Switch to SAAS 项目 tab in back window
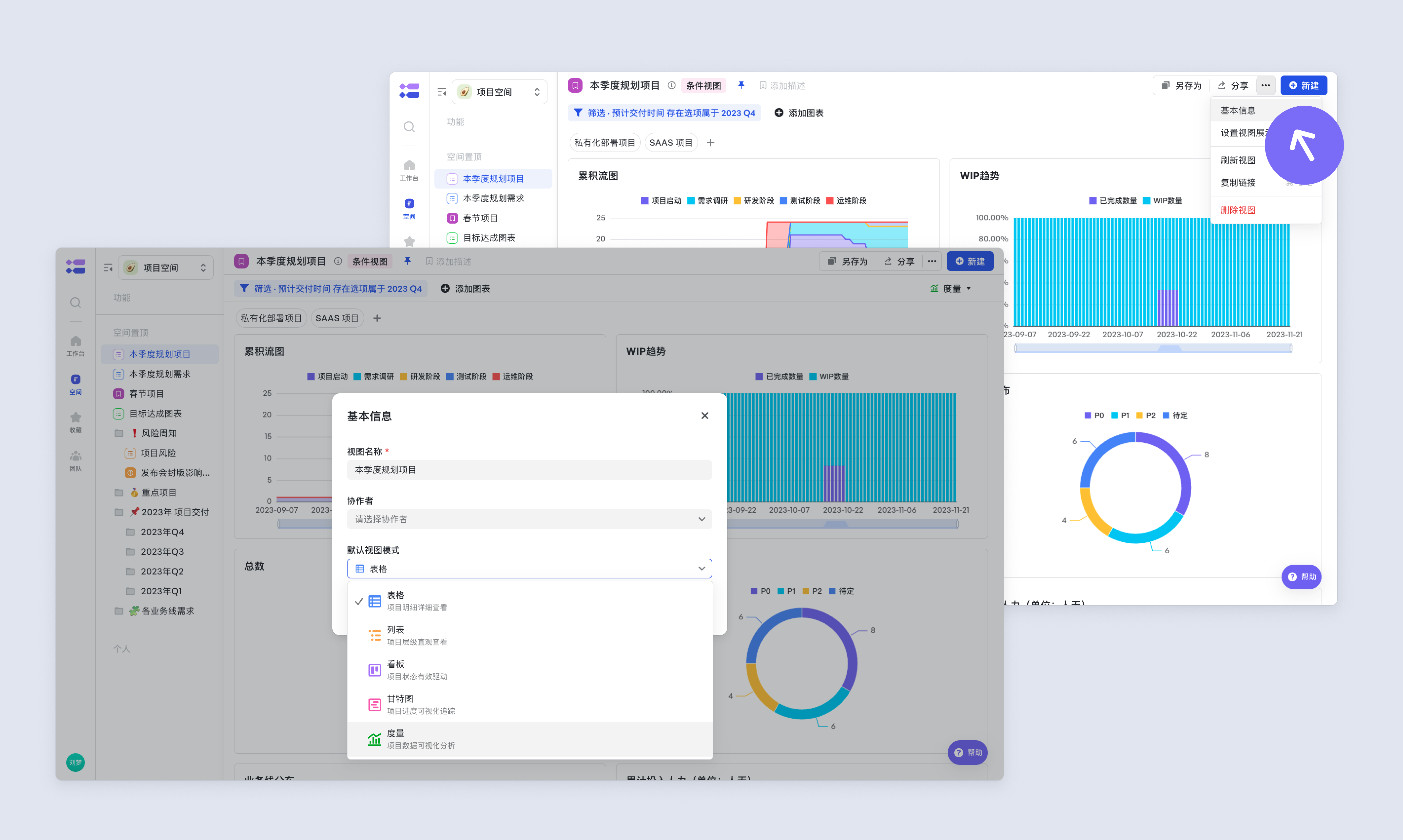Image resolution: width=1403 pixels, height=840 pixels. point(670,142)
